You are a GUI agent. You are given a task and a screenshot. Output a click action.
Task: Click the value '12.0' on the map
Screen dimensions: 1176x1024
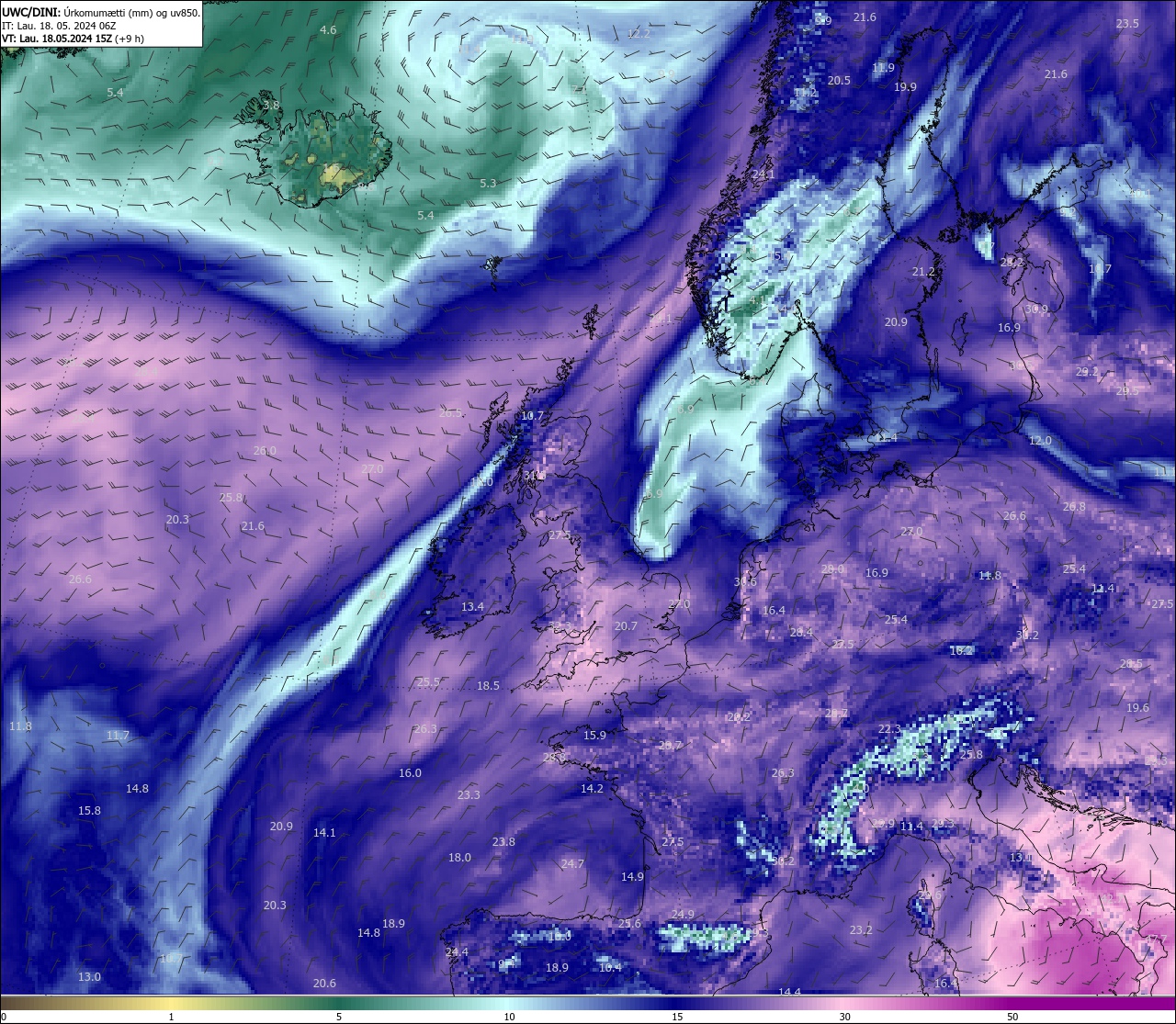(1040, 441)
